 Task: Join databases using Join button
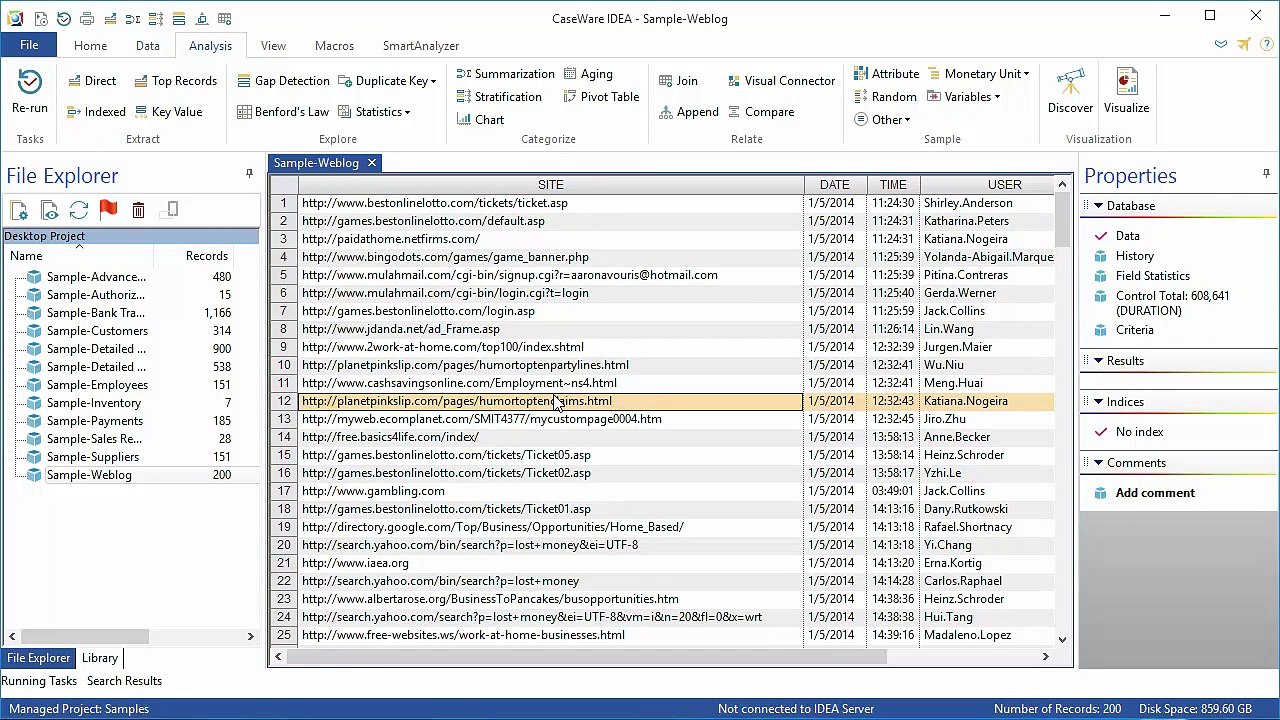point(678,81)
